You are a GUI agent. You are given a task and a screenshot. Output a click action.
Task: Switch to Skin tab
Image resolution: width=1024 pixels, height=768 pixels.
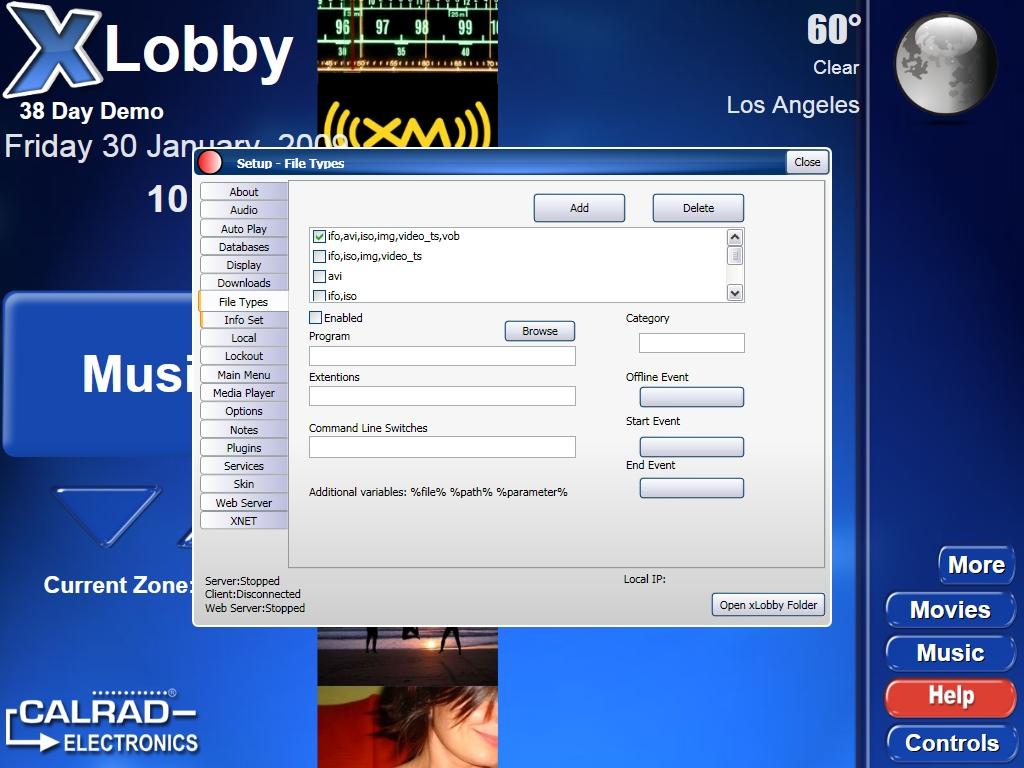coord(244,484)
